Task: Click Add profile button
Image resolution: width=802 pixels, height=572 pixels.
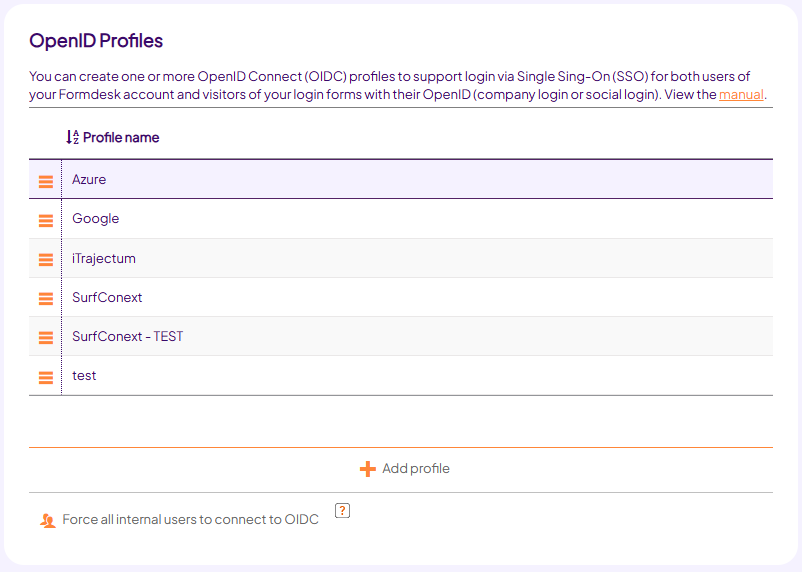Action: (405, 469)
